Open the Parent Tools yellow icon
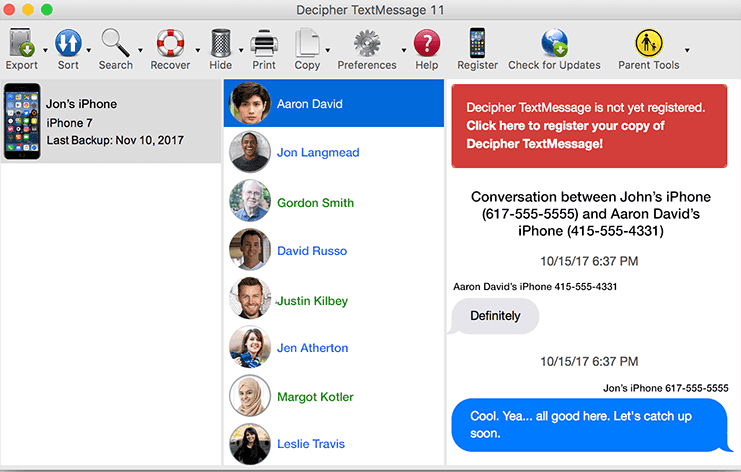Viewport: 741px width, 472px height. [649, 43]
